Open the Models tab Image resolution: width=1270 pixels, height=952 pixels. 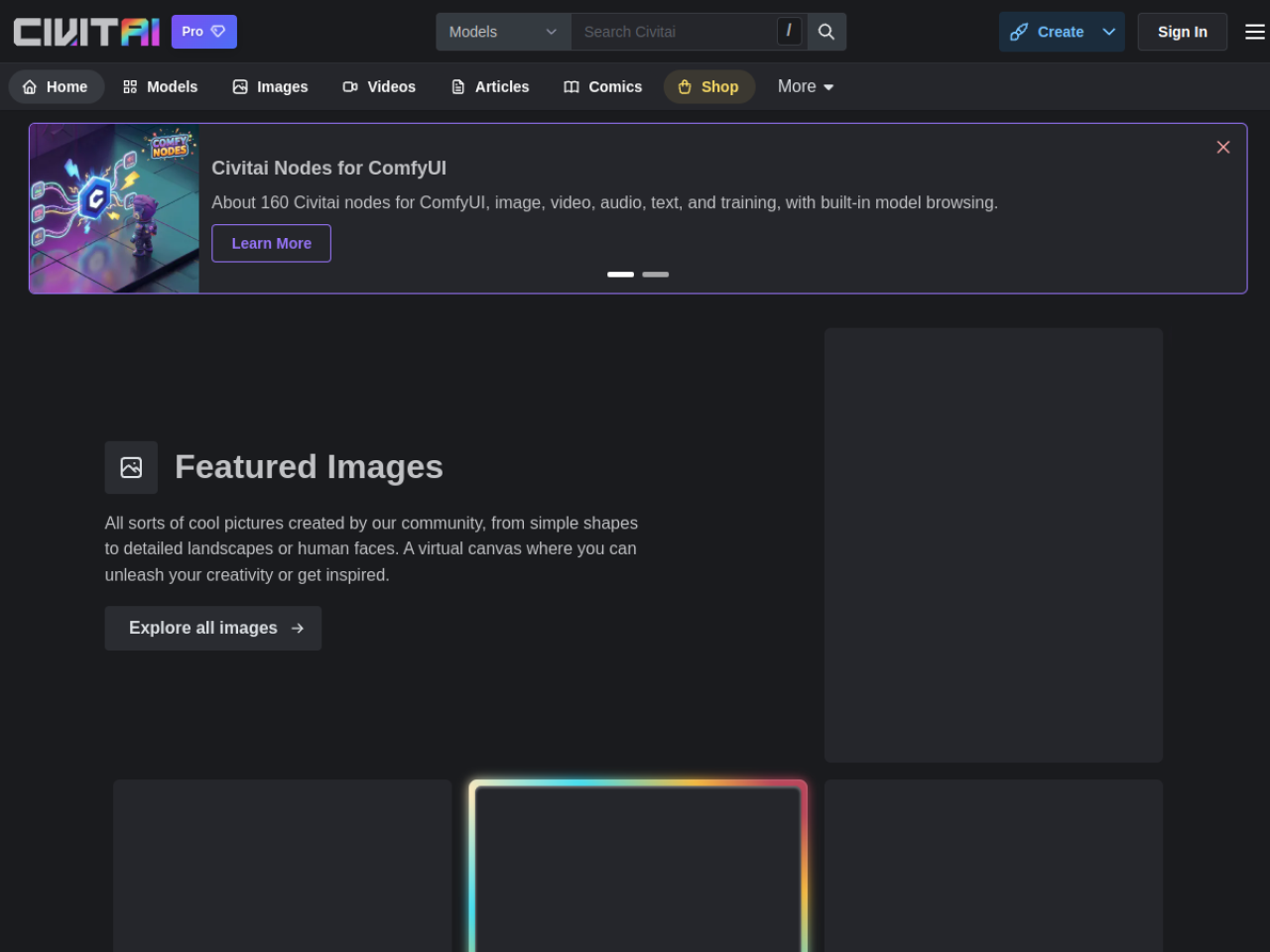(161, 87)
